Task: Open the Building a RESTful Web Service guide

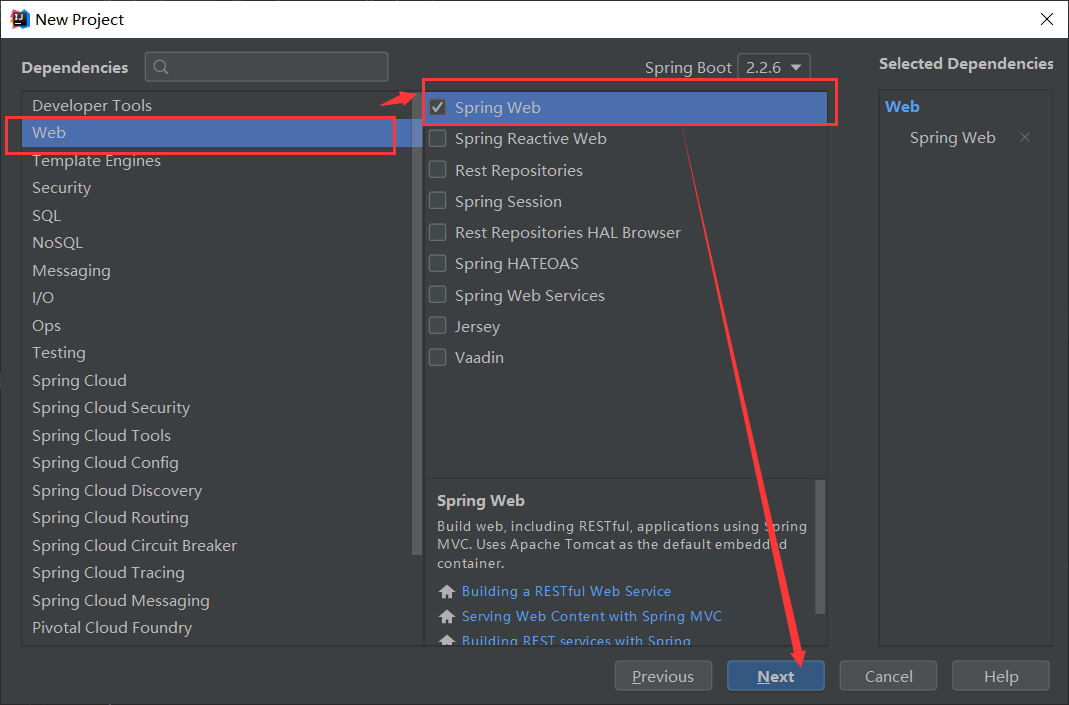Action: [x=566, y=591]
